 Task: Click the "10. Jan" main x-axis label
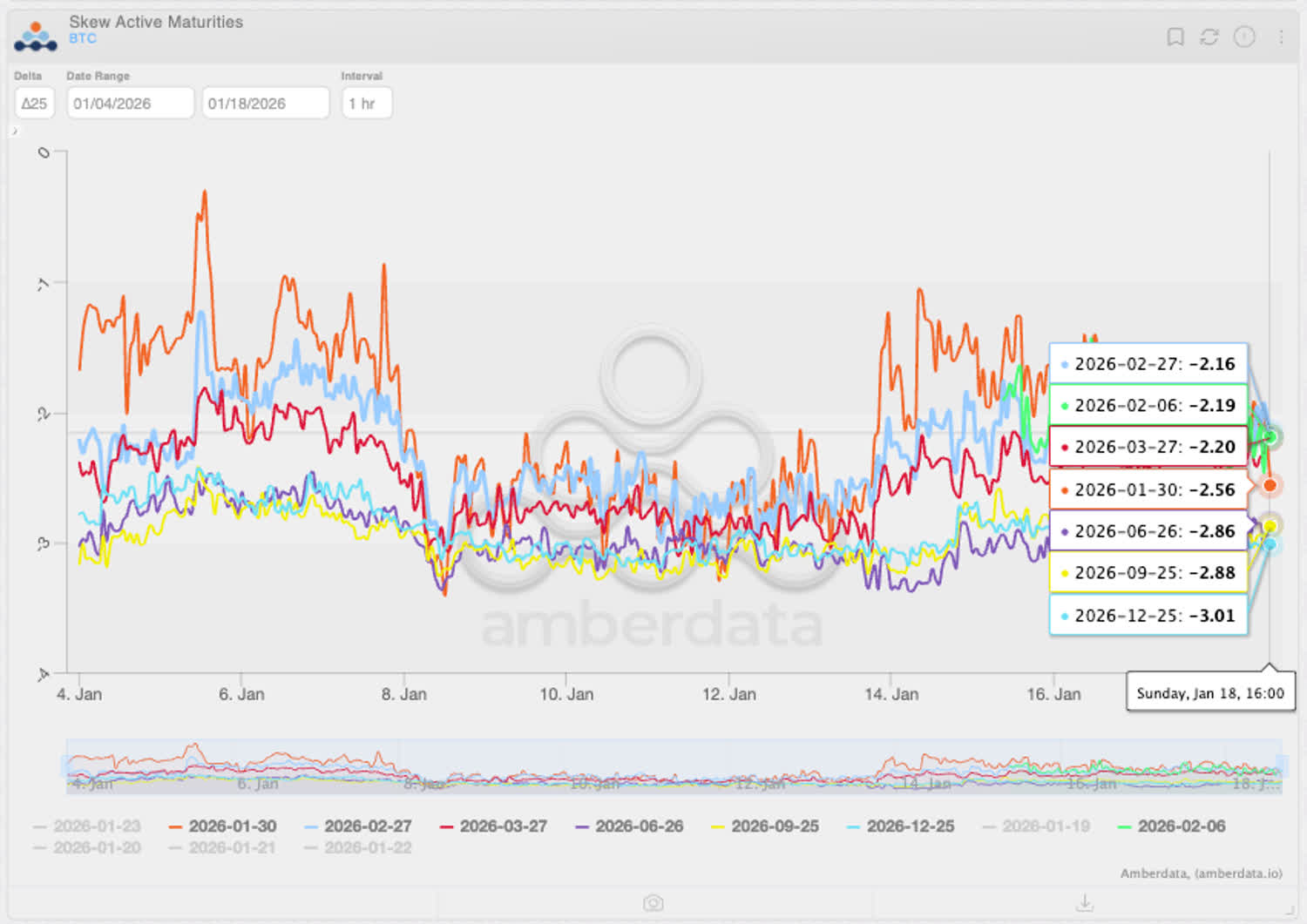[x=566, y=695]
